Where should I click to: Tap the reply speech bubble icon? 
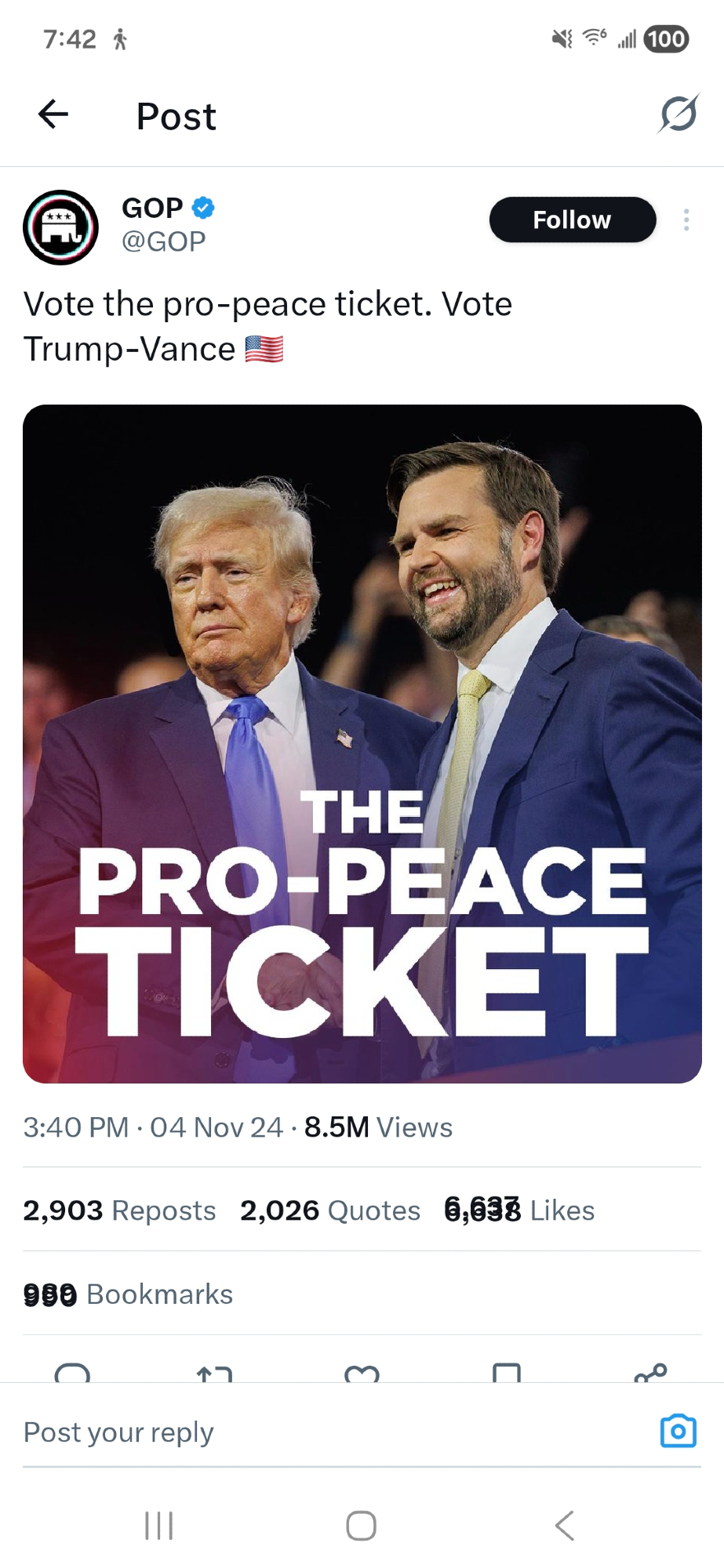pos(72,1374)
